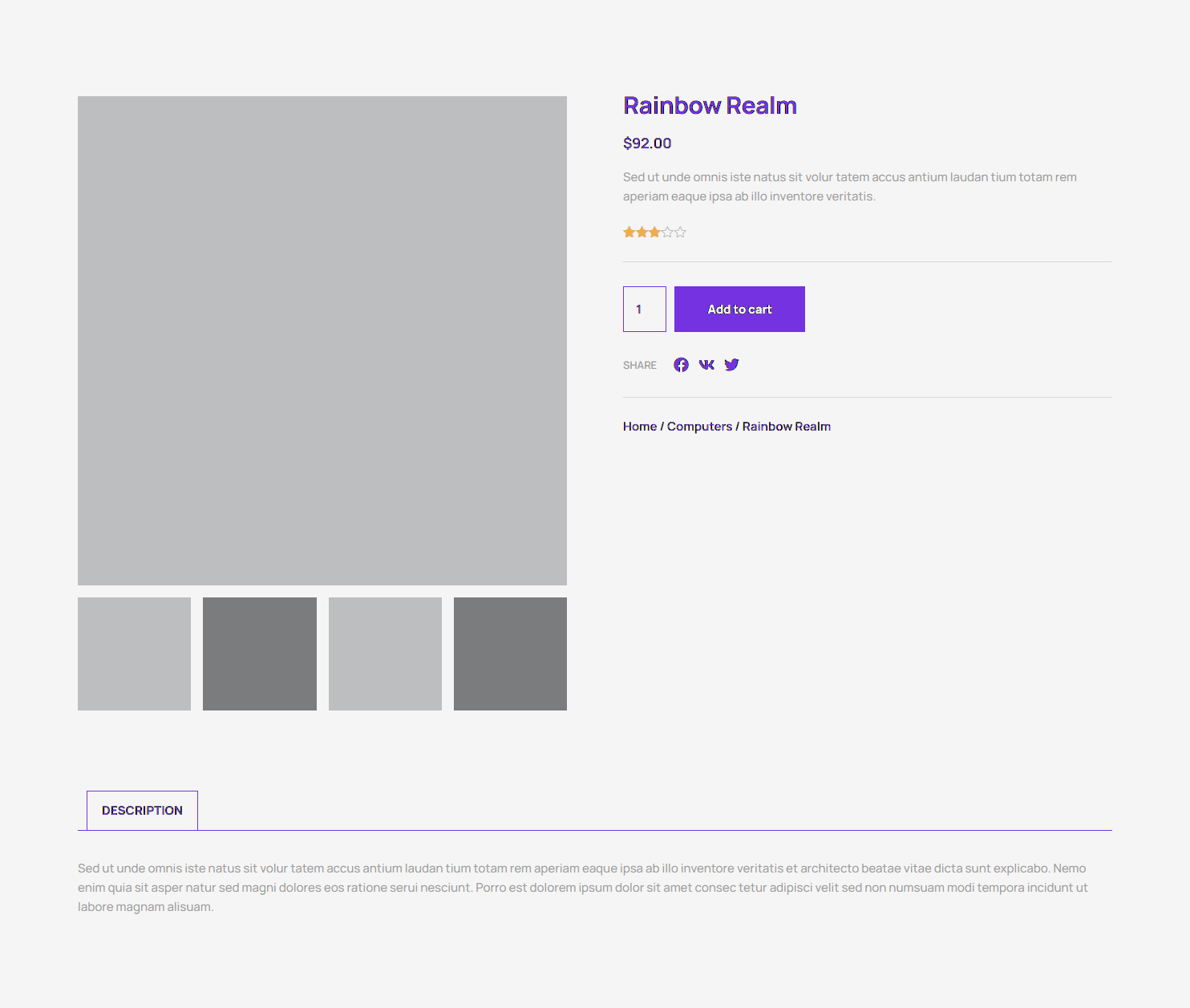Focus the quantity input field

(644, 309)
